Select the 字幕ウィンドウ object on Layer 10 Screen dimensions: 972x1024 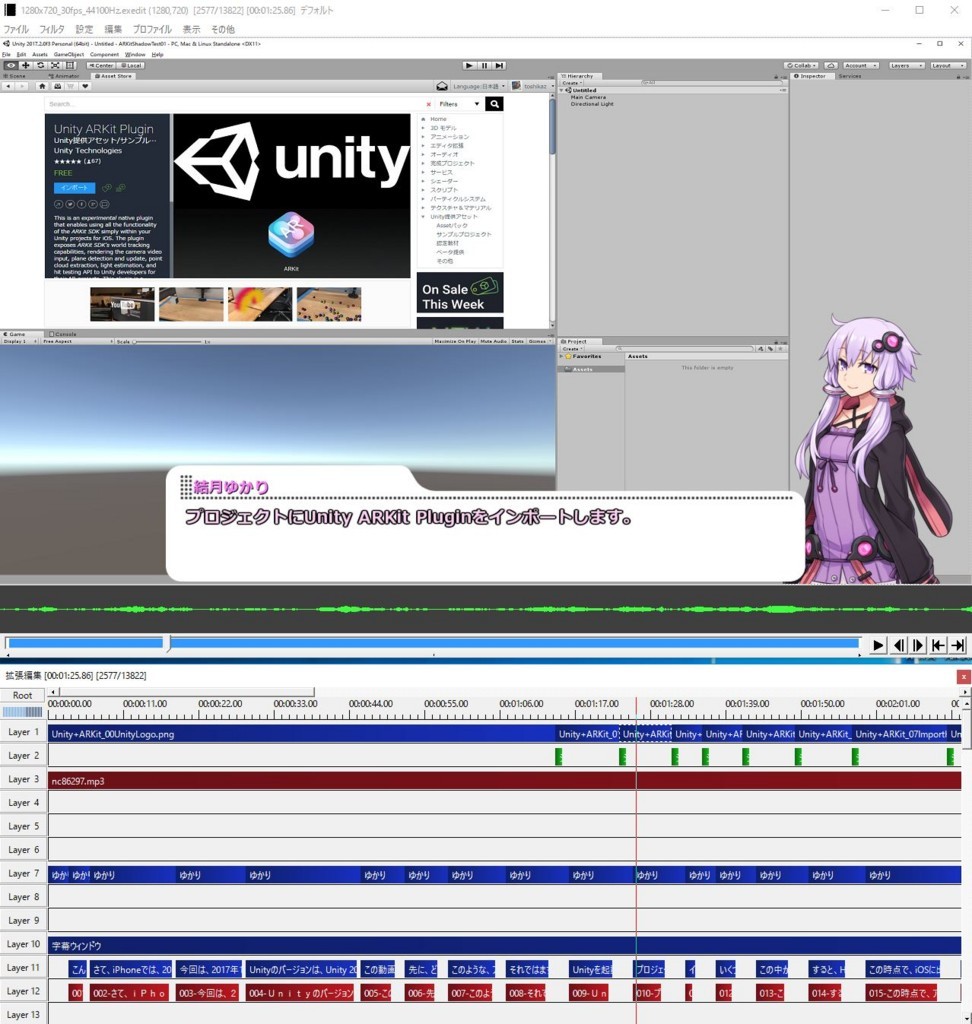504,946
